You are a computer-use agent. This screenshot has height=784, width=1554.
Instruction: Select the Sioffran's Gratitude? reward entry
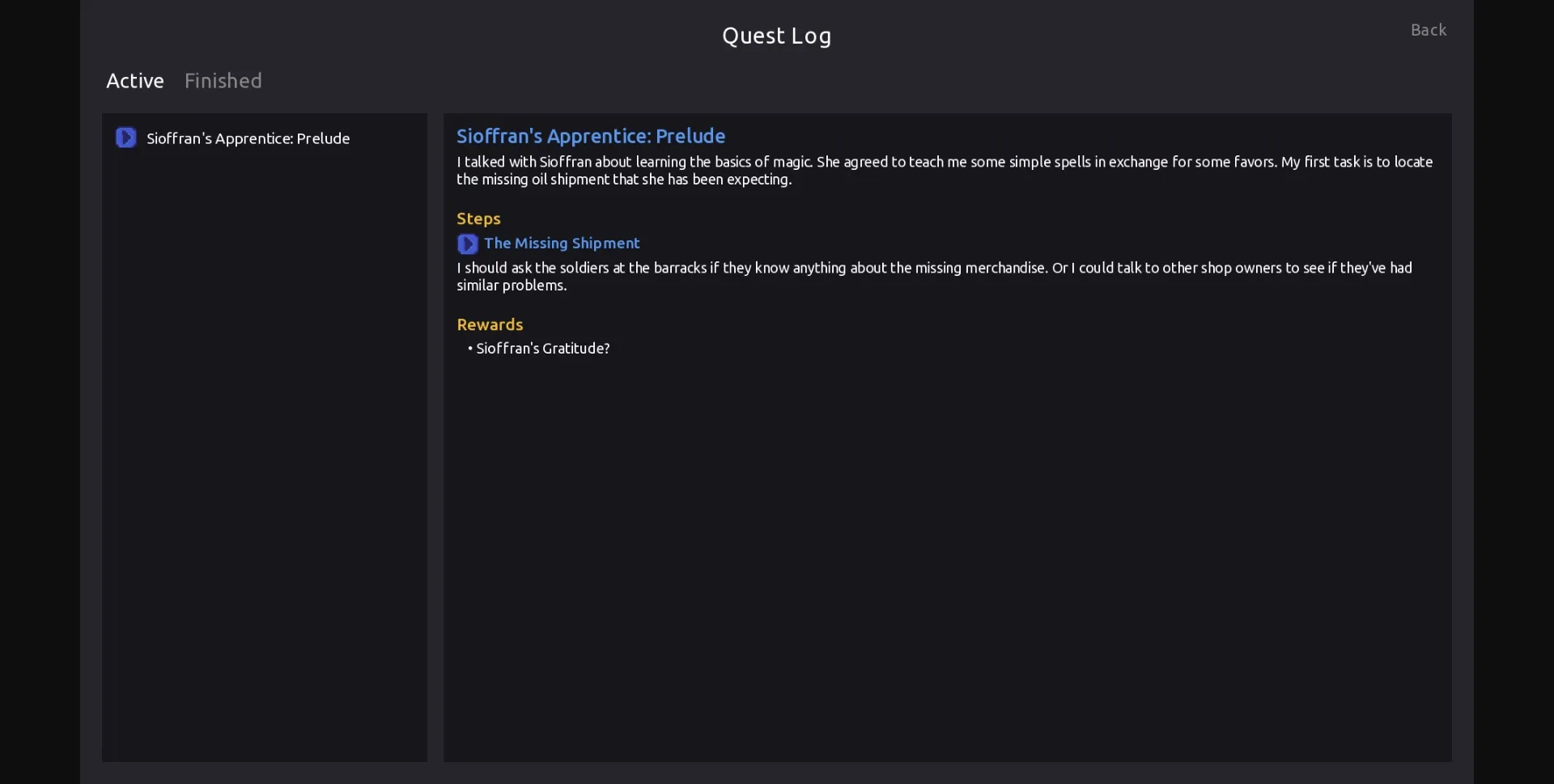542,349
